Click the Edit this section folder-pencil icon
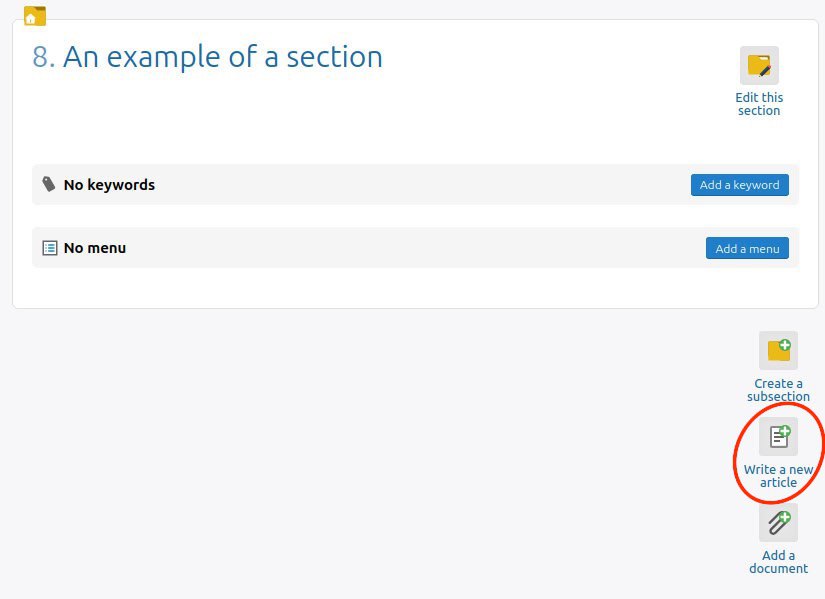The height and width of the screenshot is (599, 825). click(759, 66)
